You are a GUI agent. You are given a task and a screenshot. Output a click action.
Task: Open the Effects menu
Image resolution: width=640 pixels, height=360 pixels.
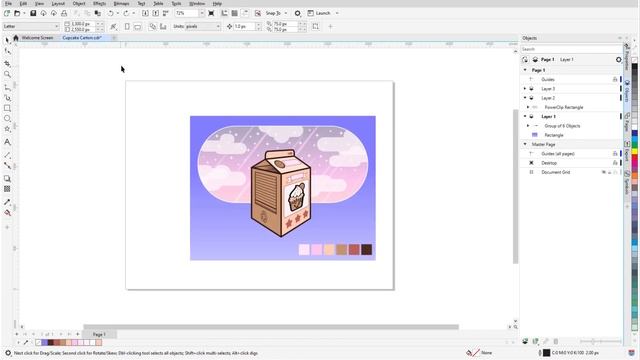point(99,3)
